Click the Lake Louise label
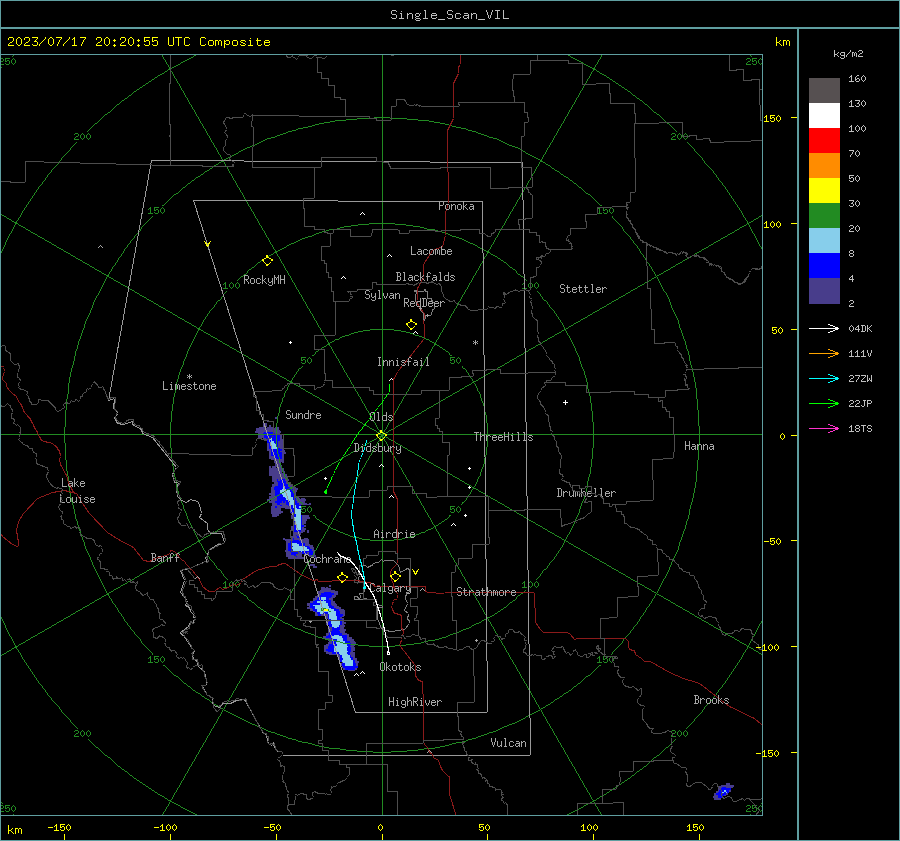The image size is (900, 841). (77, 491)
